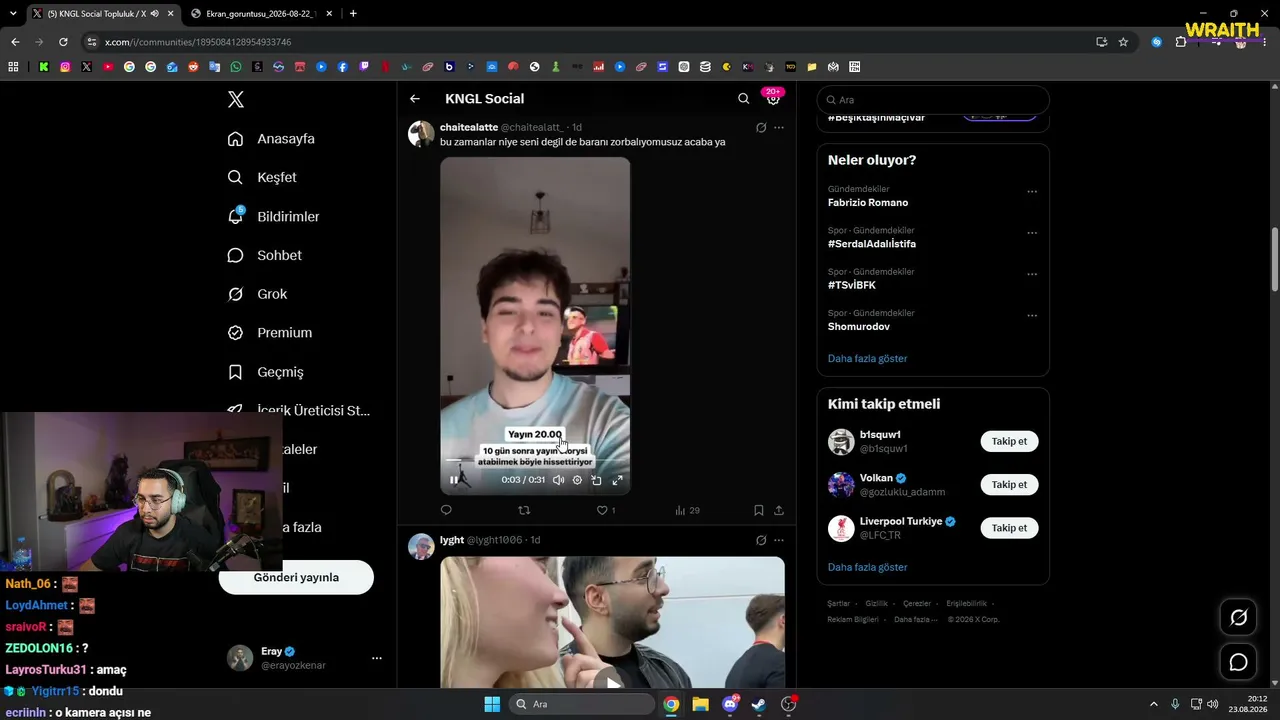Screen dimensions: 1280x720
Task: Open the Twitch bookmark in bookmarks bar
Action: [364, 67]
